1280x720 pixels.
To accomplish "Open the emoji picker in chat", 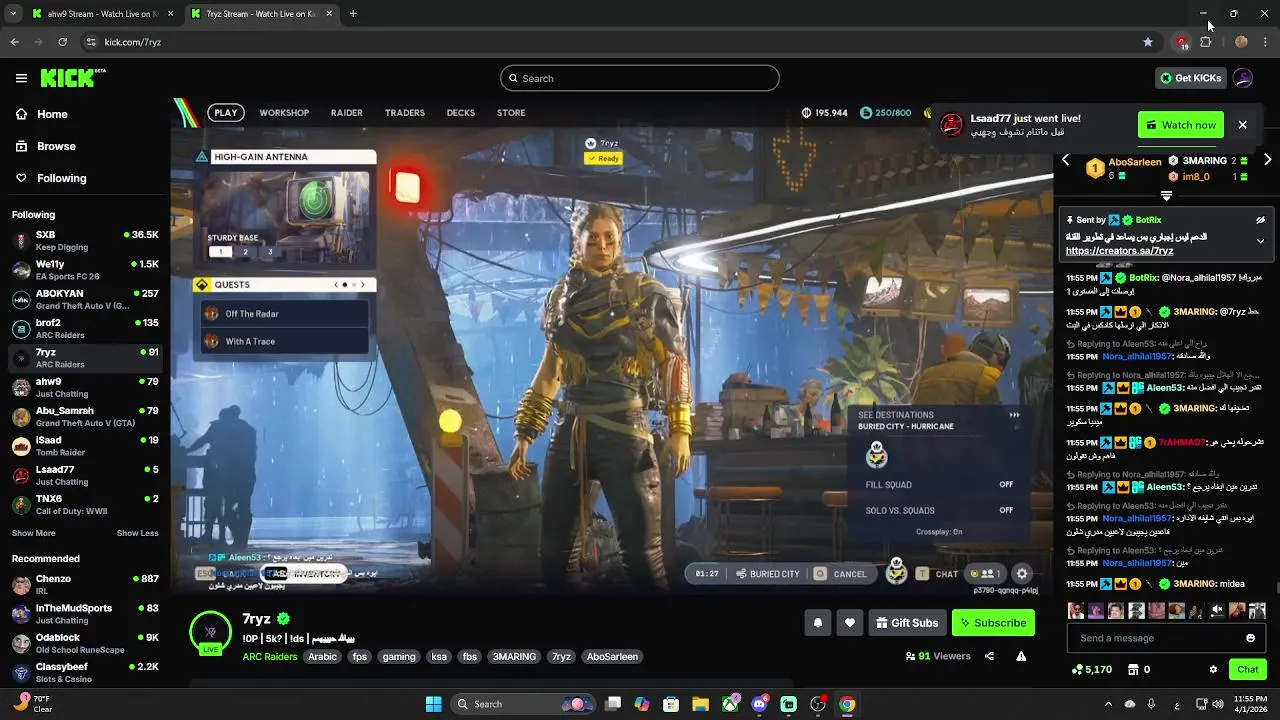I will (x=1250, y=638).
